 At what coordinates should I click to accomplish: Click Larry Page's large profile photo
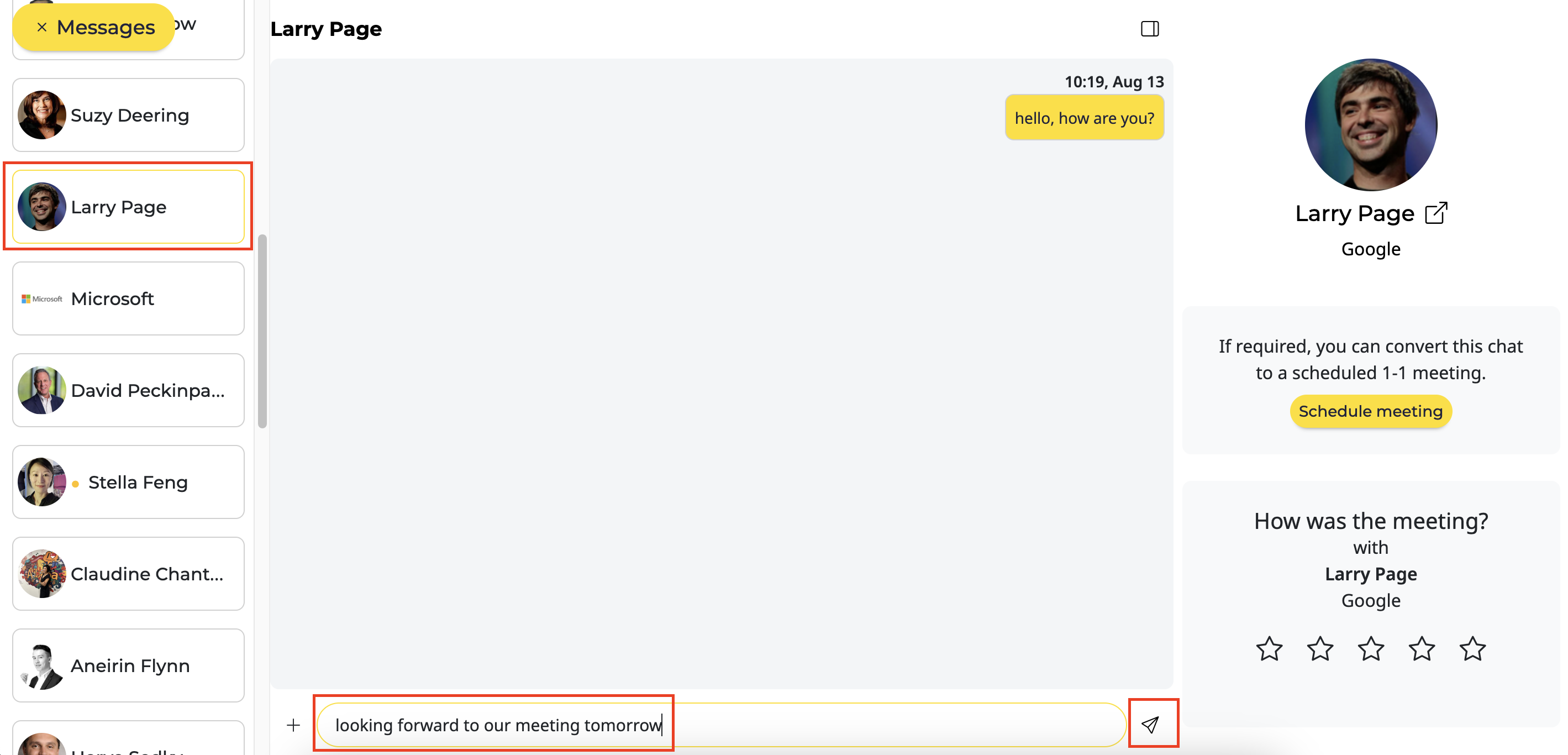(x=1370, y=125)
